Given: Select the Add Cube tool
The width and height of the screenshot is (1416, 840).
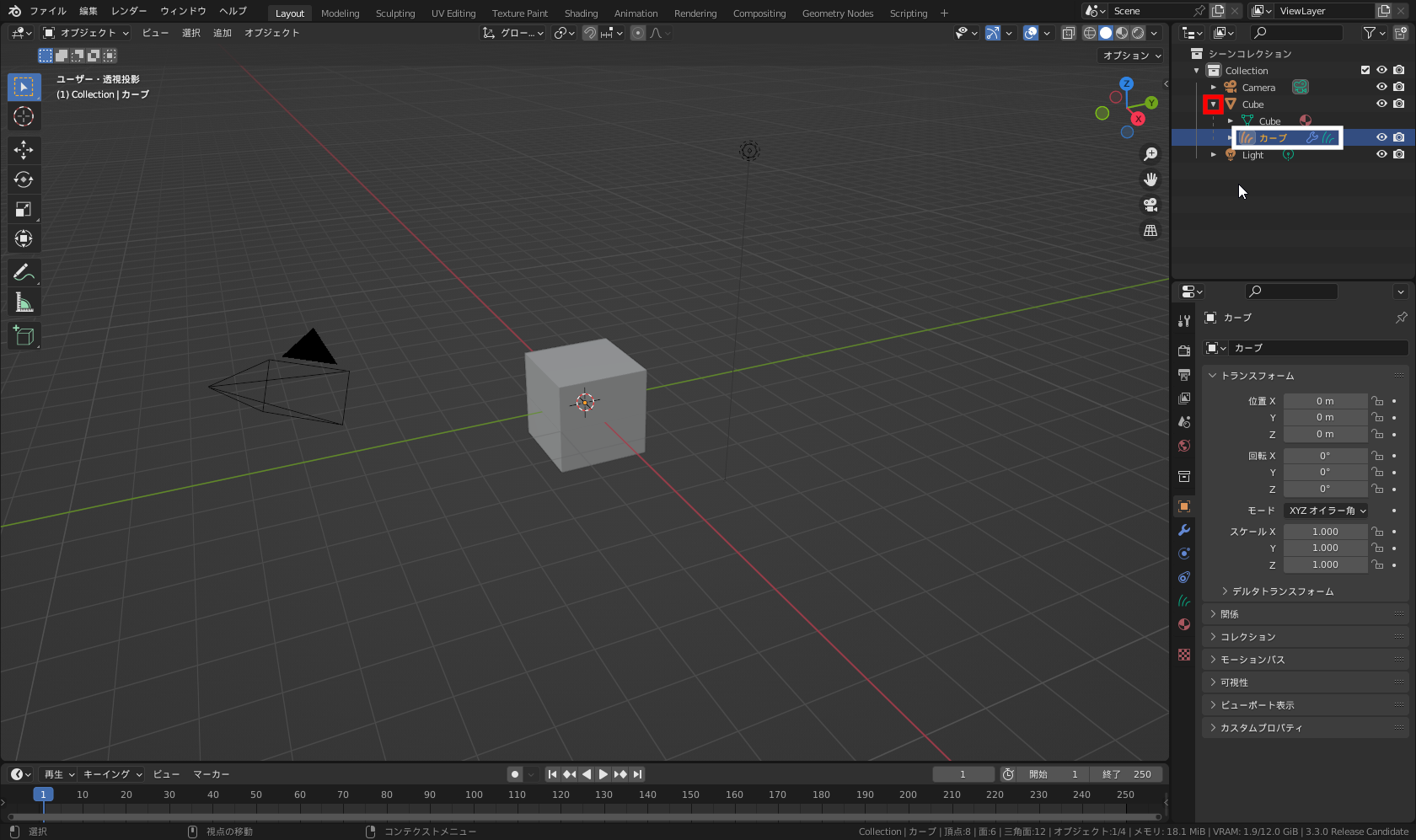Looking at the screenshot, I should coord(24,335).
